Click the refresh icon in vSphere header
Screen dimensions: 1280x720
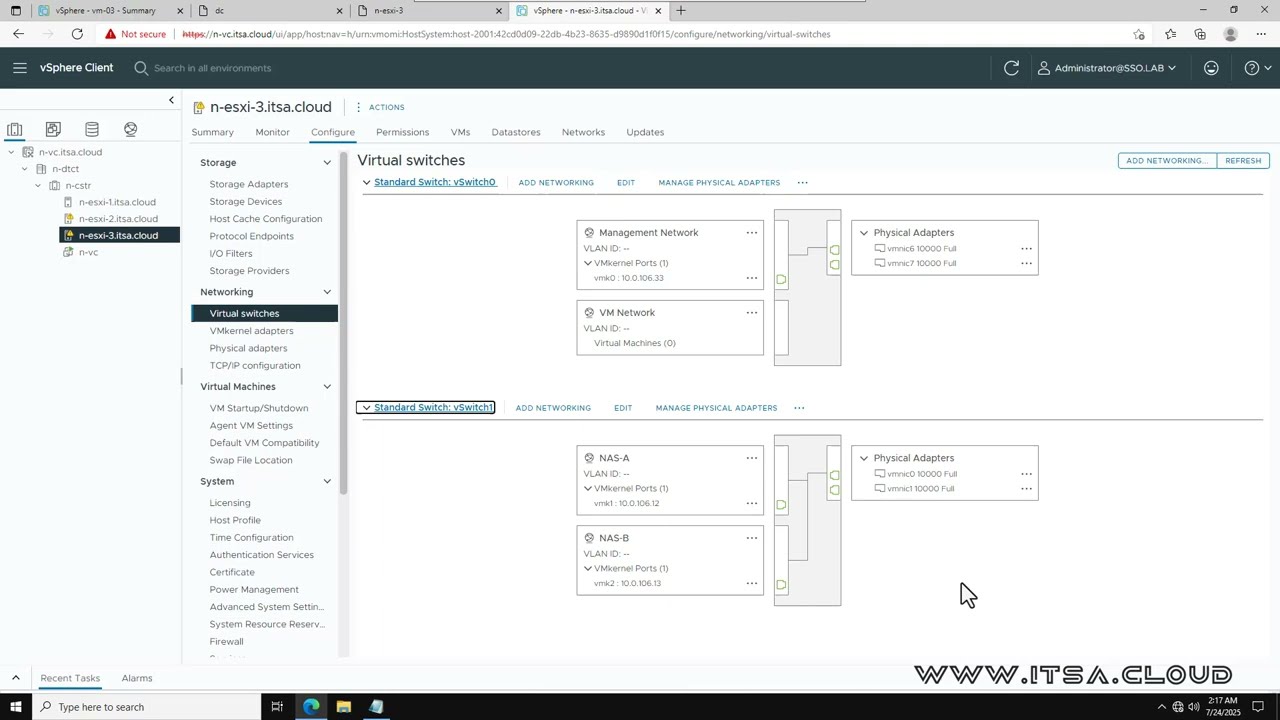point(1011,68)
